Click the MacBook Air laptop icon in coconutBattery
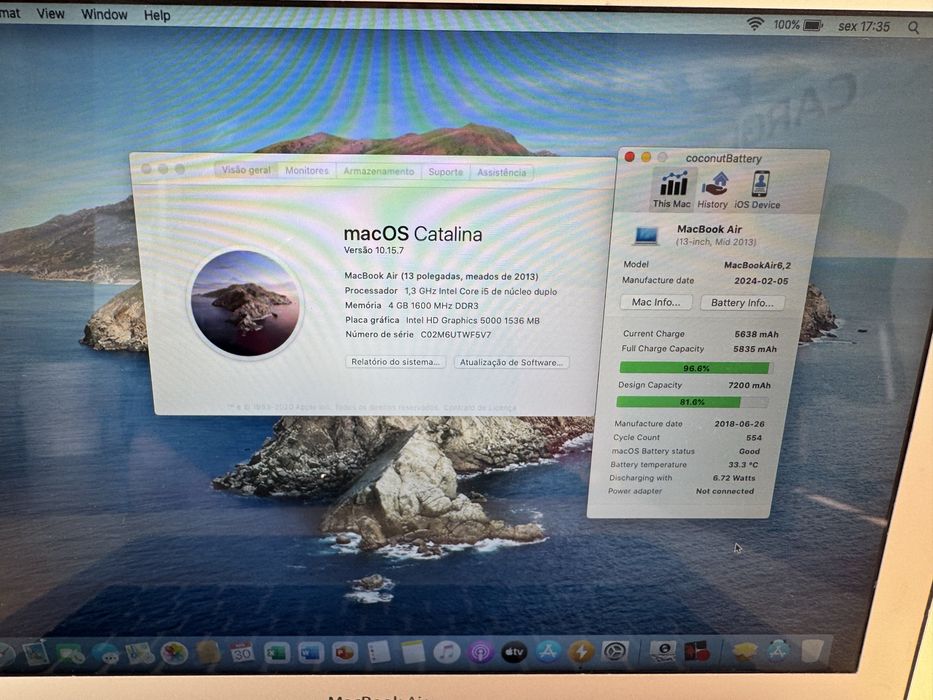 tap(646, 236)
